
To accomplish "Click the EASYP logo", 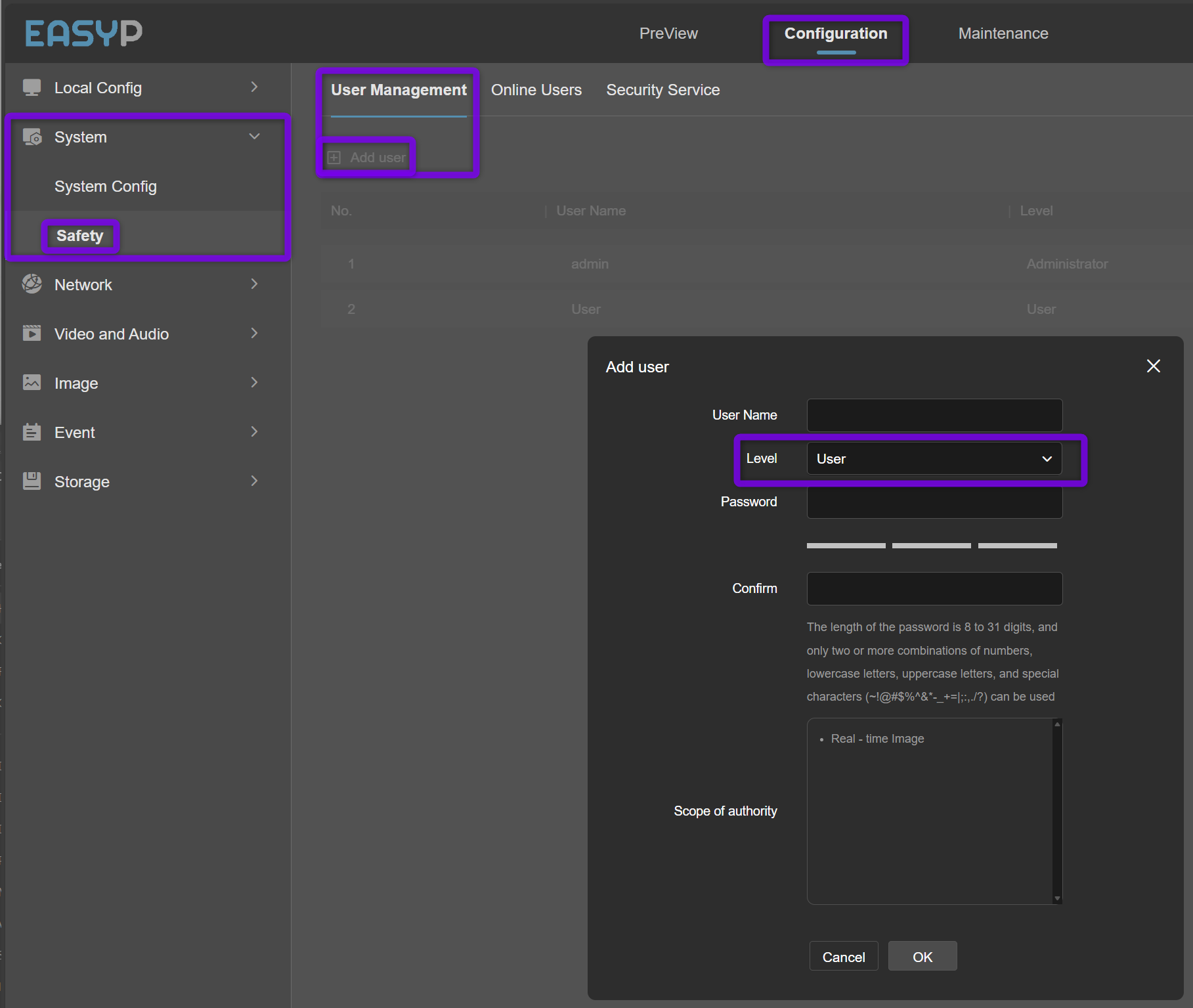I will 83,33.
